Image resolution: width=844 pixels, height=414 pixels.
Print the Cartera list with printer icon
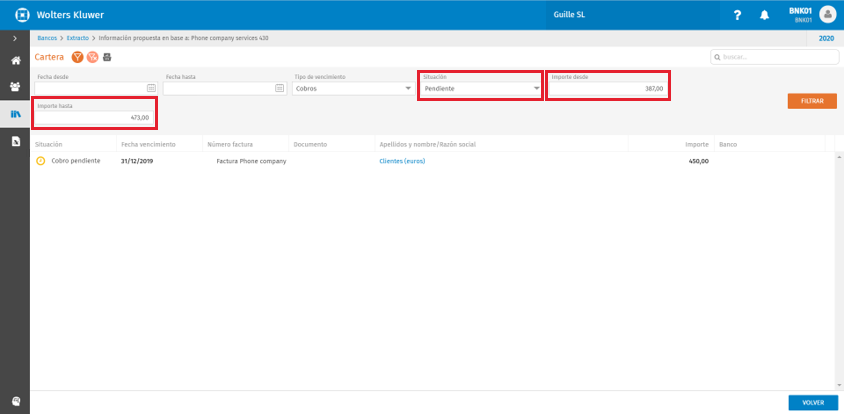click(x=107, y=57)
